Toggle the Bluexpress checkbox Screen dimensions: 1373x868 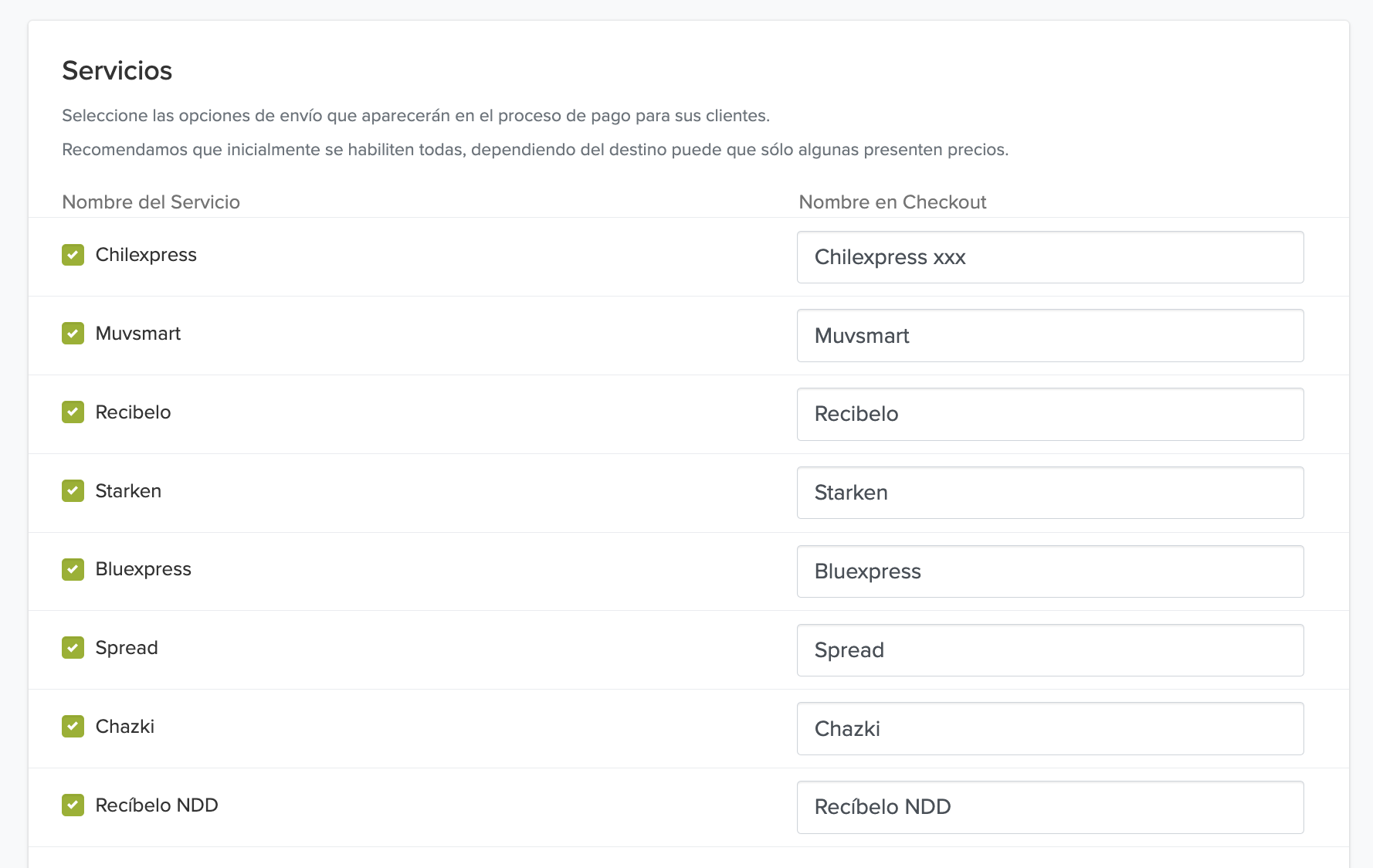[x=73, y=569]
